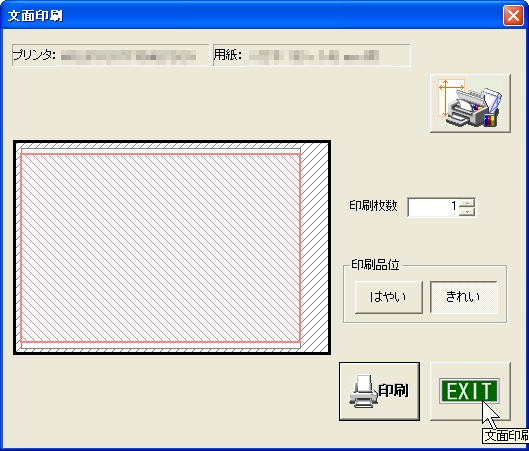This screenshot has width=529, height=451.
Task: Click the orange paper-size arrows on the setup icon
Action: (x=451, y=98)
